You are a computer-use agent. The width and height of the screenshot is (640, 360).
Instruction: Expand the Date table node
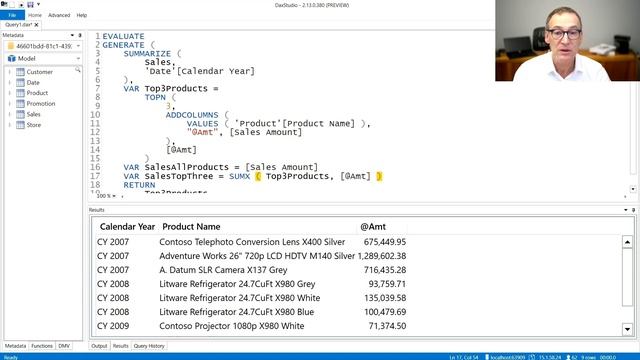click(x=10, y=82)
